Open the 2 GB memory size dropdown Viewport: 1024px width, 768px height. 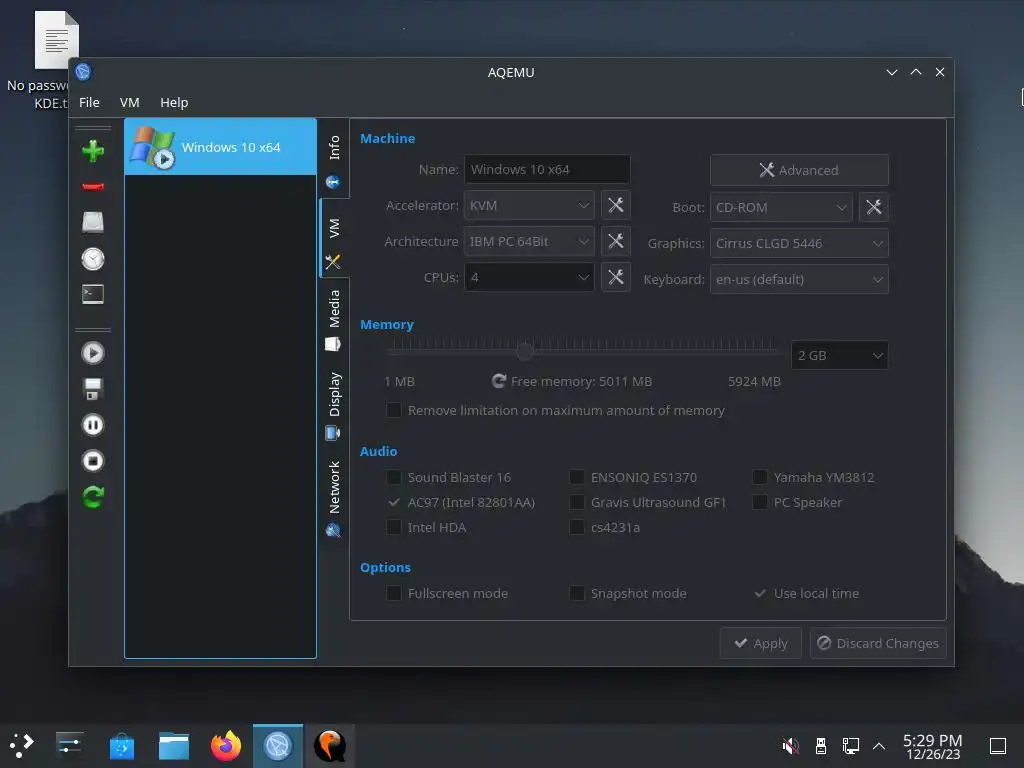[839, 355]
